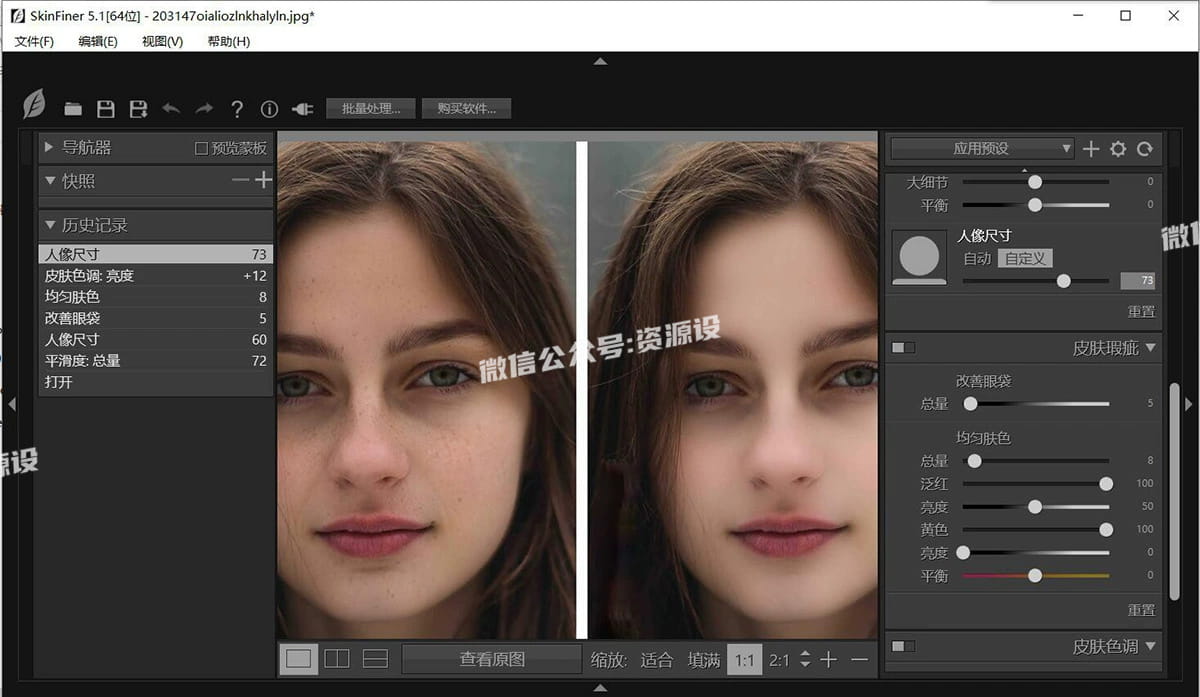The height and width of the screenshot is (697, 1200).
Task: Switch to top-bottom split view
Action: pos(375,659)
